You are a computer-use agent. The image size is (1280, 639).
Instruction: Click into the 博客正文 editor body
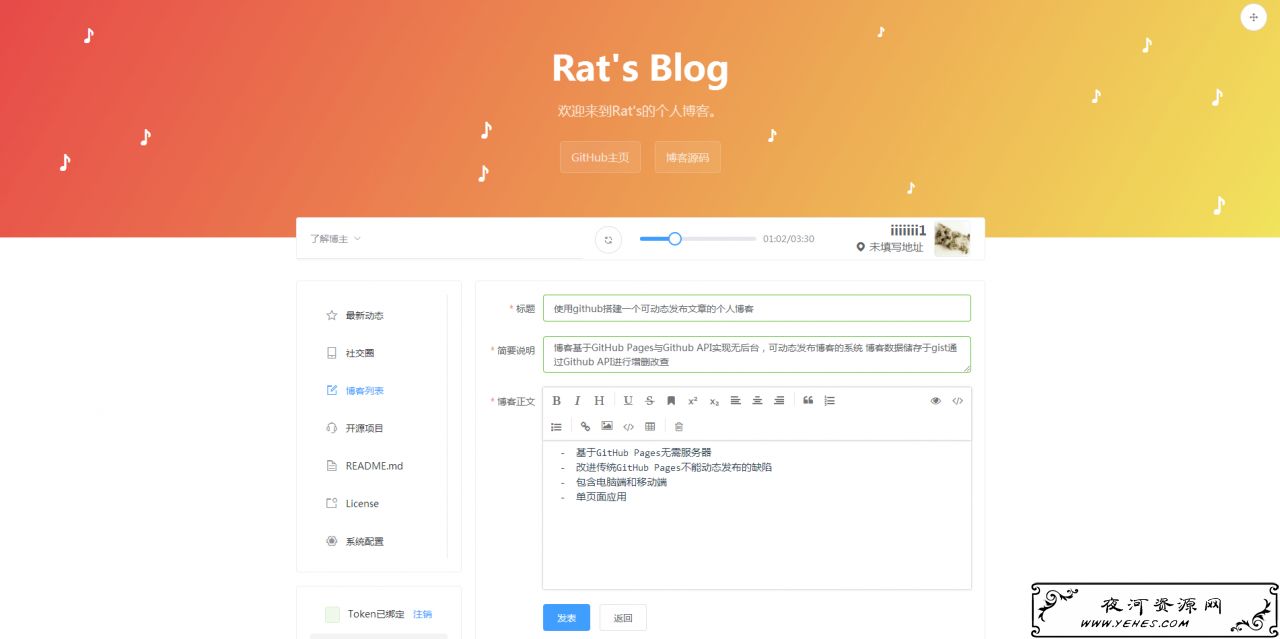point(756,515)
